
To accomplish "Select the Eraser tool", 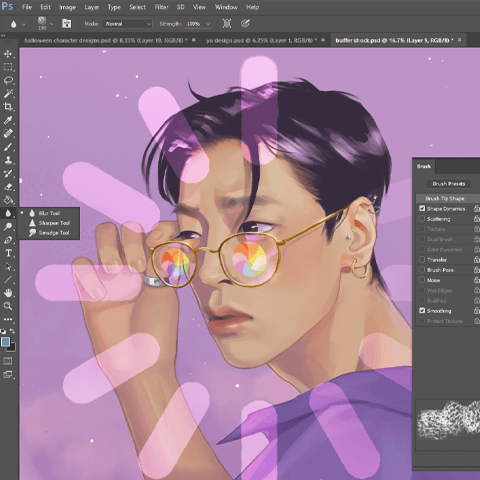I will click(8, 187).
